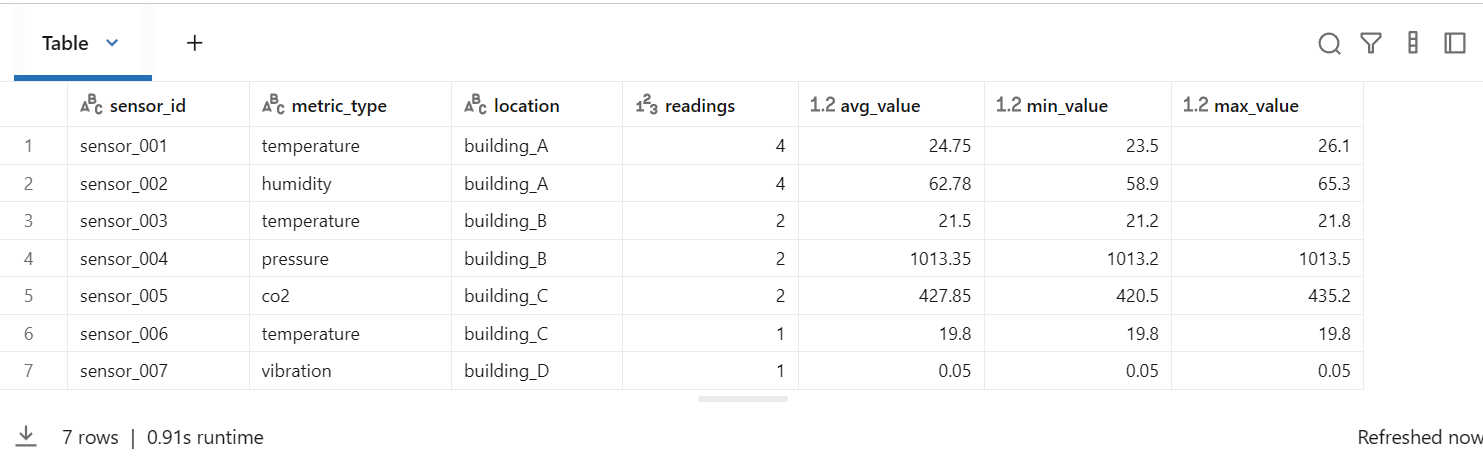
Task: Expand the Table tab dropdown chevron
Action: 112,43
